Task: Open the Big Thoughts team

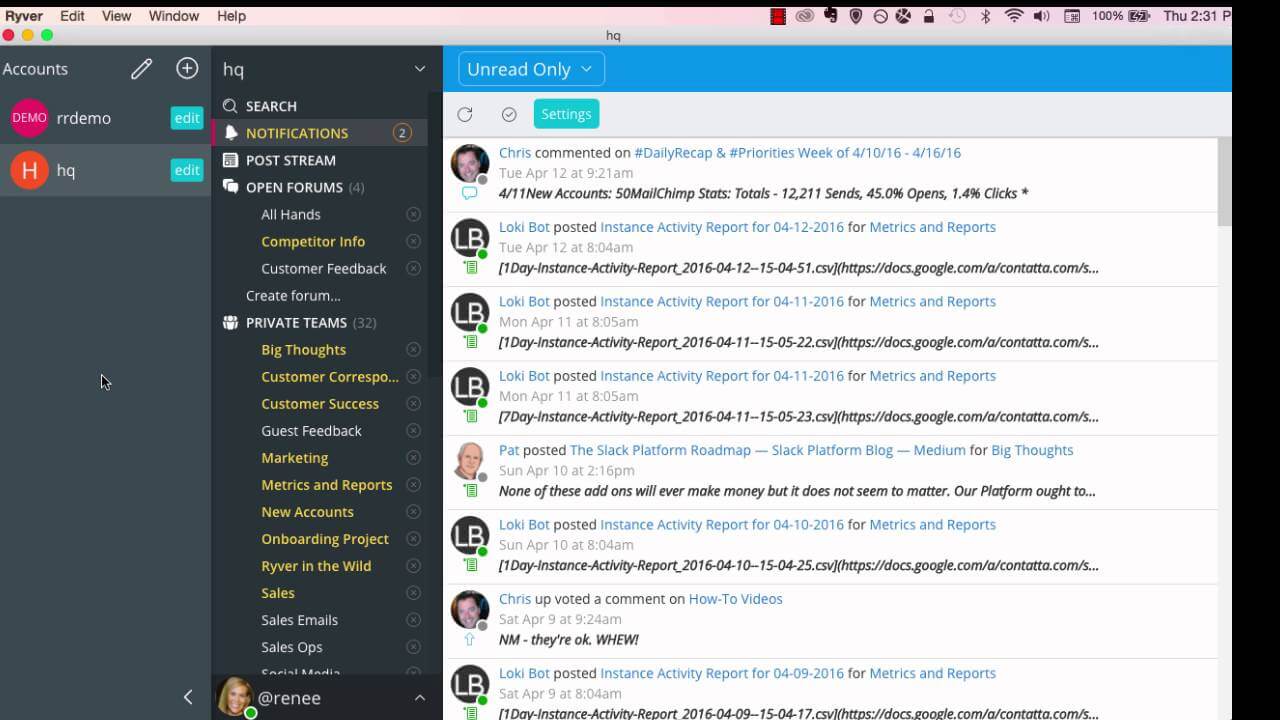Action: click(303, 349)
